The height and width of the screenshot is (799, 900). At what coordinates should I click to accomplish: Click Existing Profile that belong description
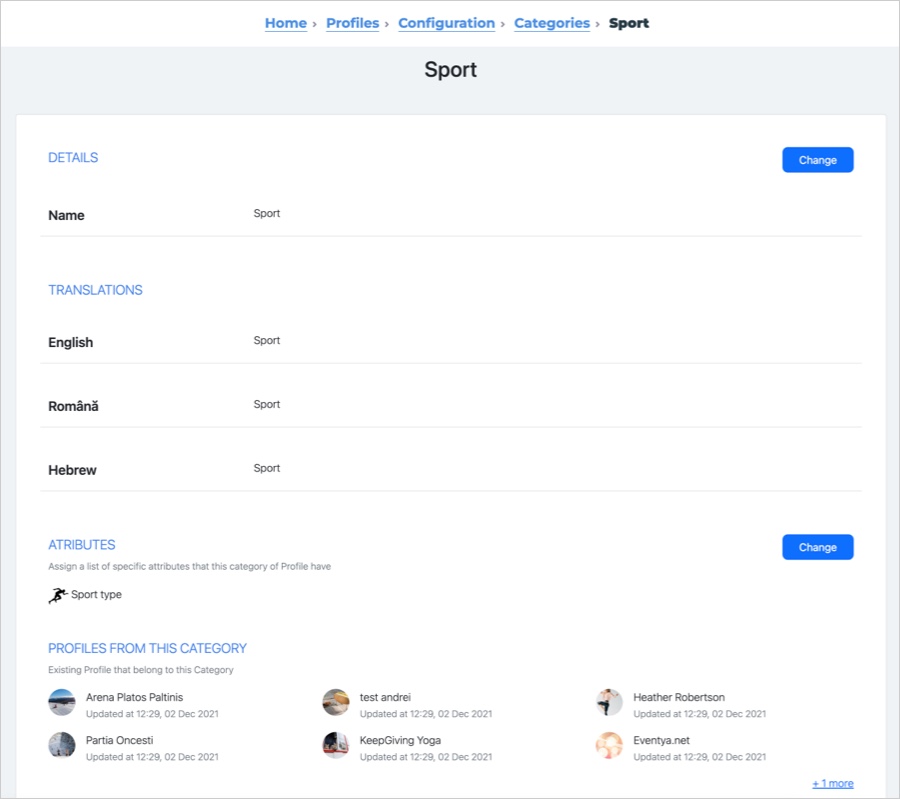[141, 670]
